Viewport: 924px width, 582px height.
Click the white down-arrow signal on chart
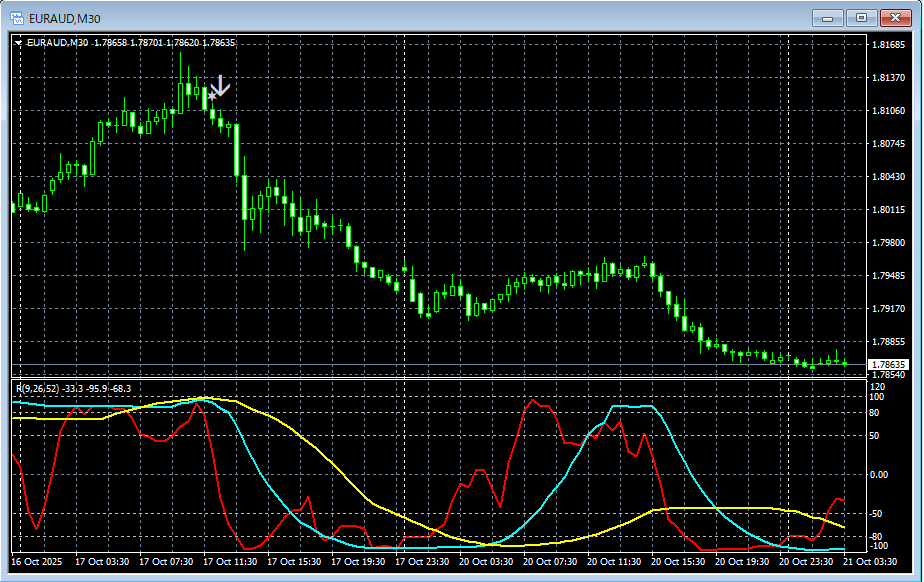(x=220, y=86)
